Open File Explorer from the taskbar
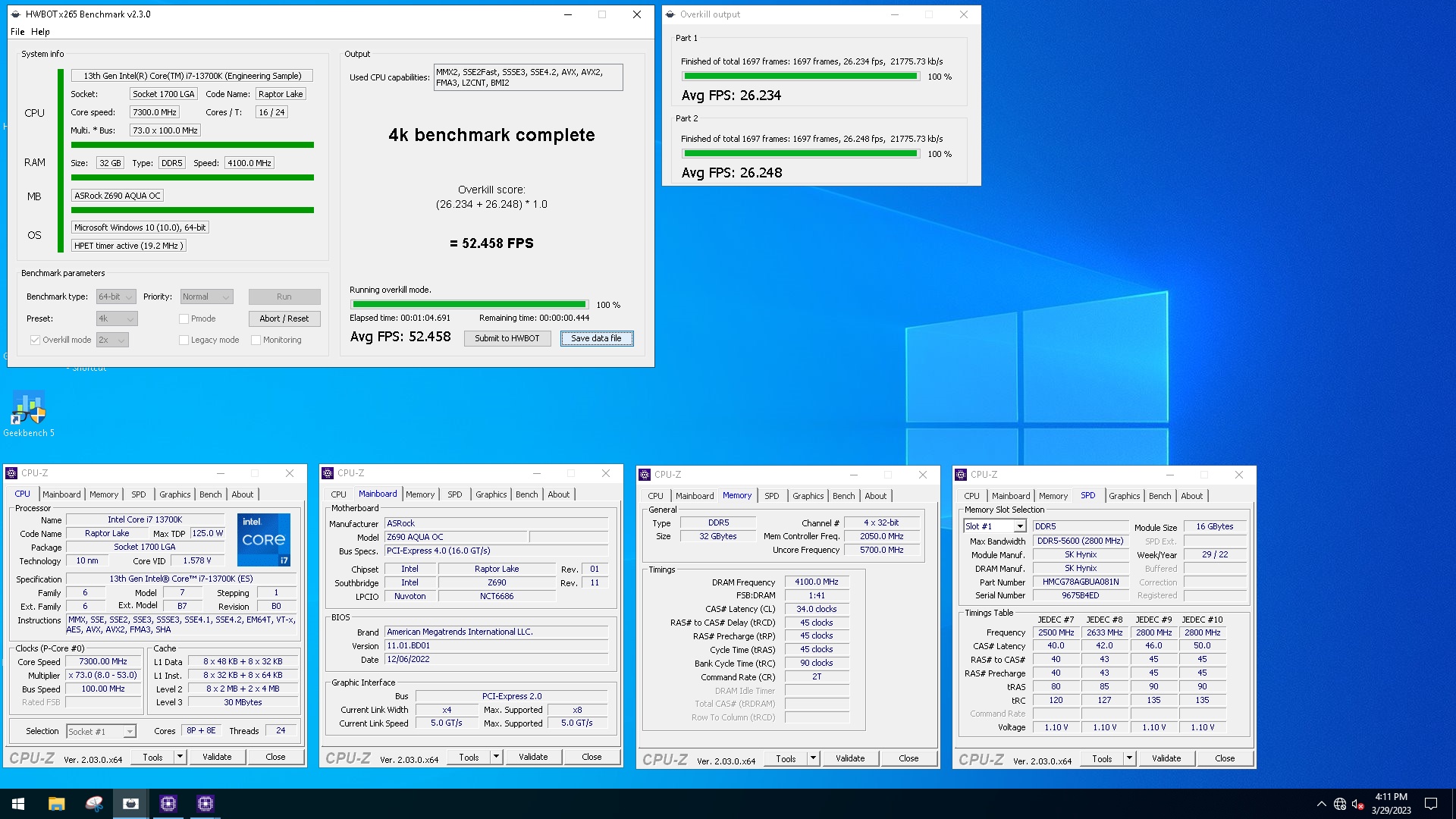Viewport: 1456px width, 819px height. click(57, 803)
